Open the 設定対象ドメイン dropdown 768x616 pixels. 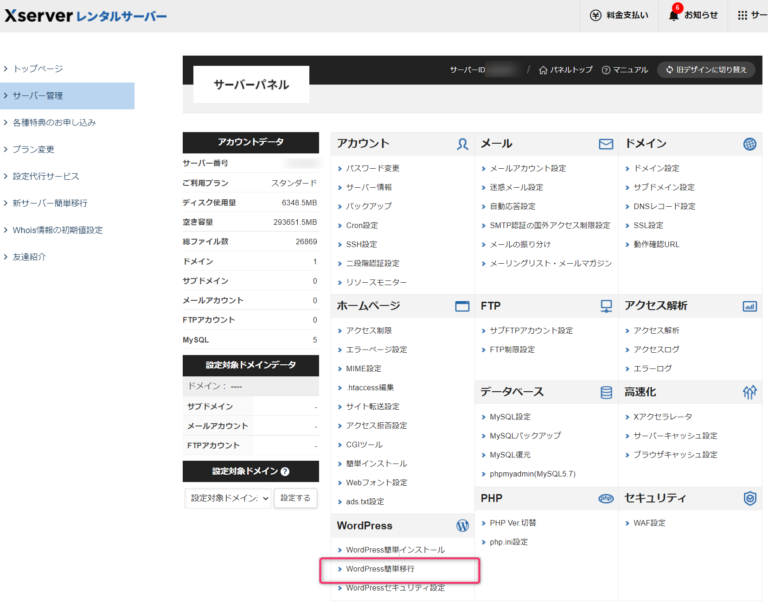(x=228, y=498)
